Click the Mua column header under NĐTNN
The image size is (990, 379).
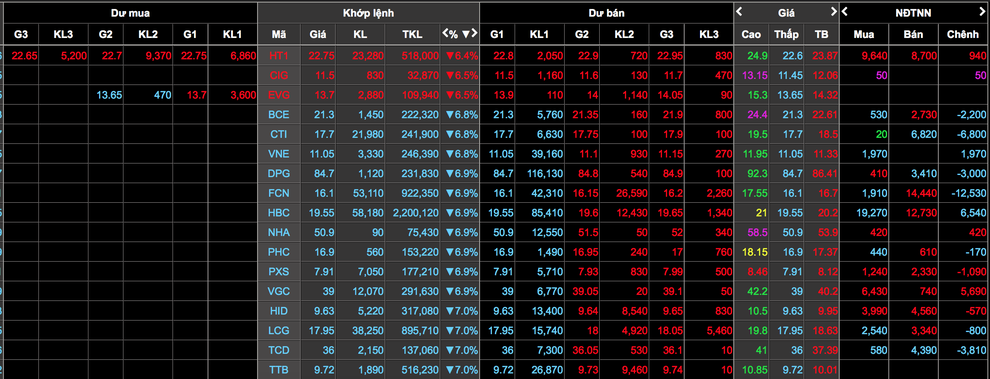pos(864,34)
